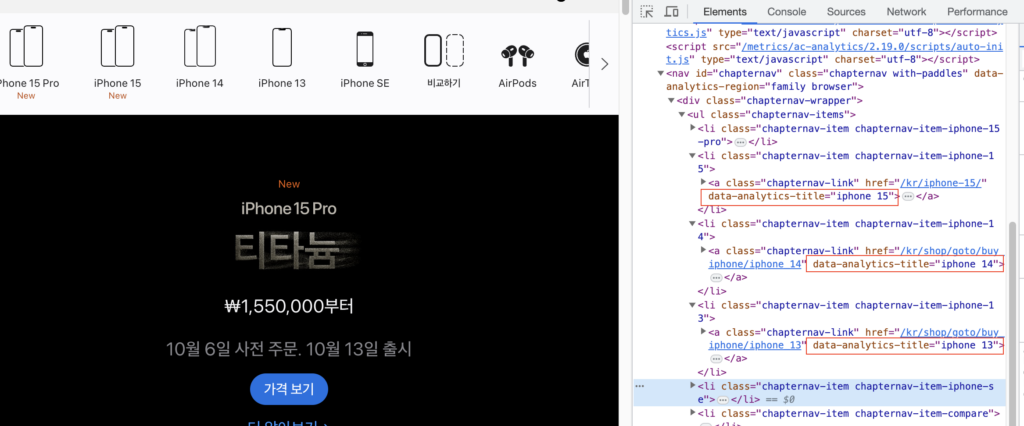Open the Network tab
The image size is (1024, 426).
coord(906,12)
